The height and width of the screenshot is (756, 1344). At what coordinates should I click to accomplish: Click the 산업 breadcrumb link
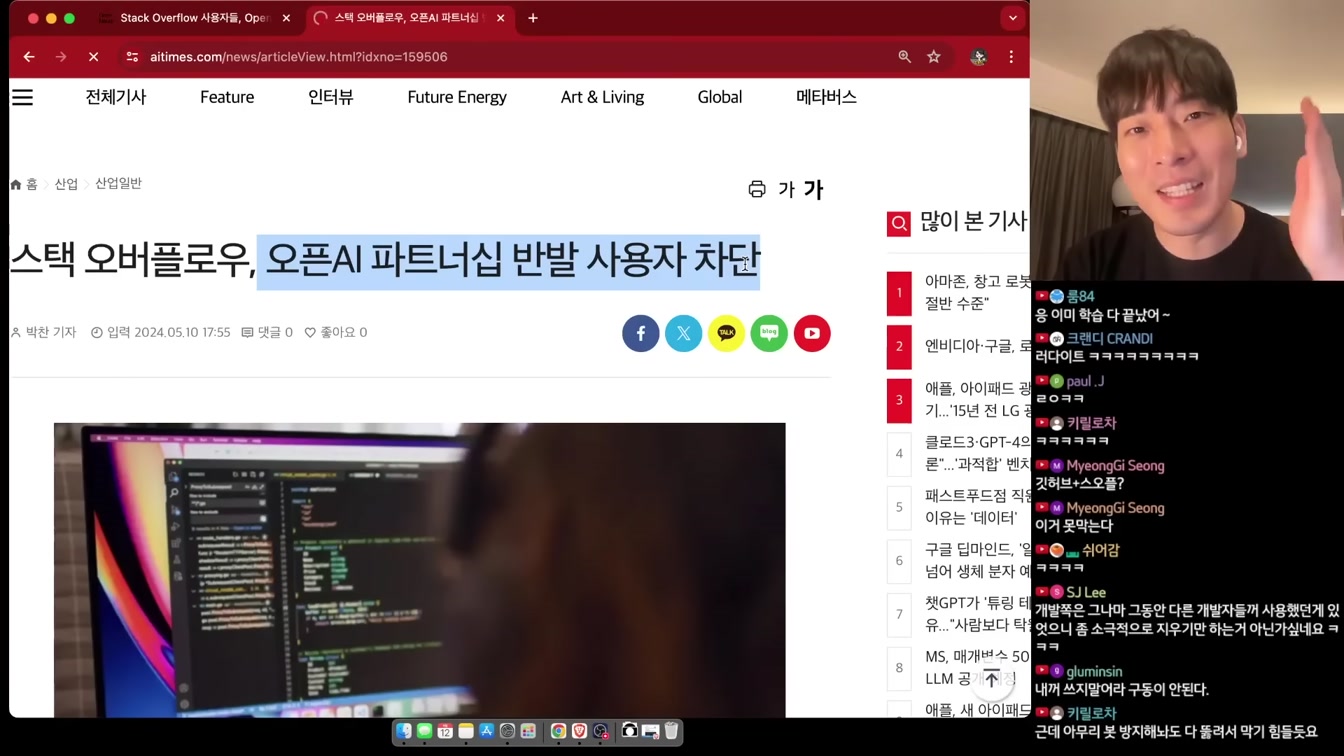[66, 184]
